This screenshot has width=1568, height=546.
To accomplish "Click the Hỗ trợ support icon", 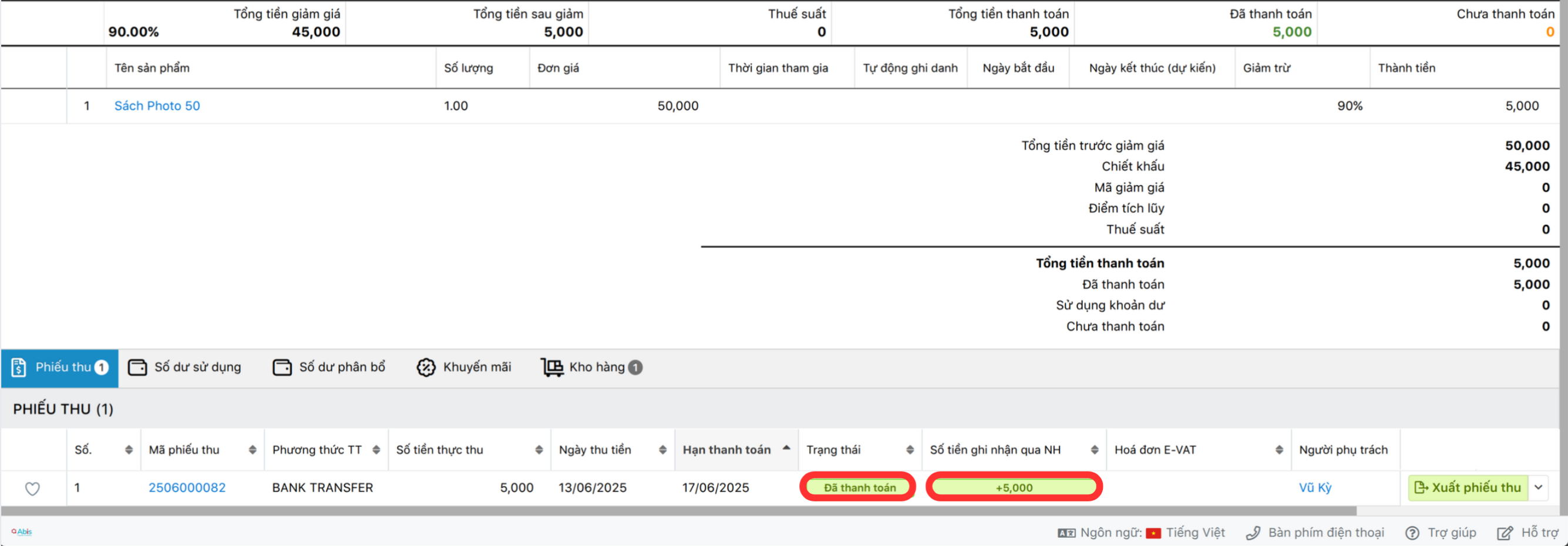I will (x=1504, y=534).
